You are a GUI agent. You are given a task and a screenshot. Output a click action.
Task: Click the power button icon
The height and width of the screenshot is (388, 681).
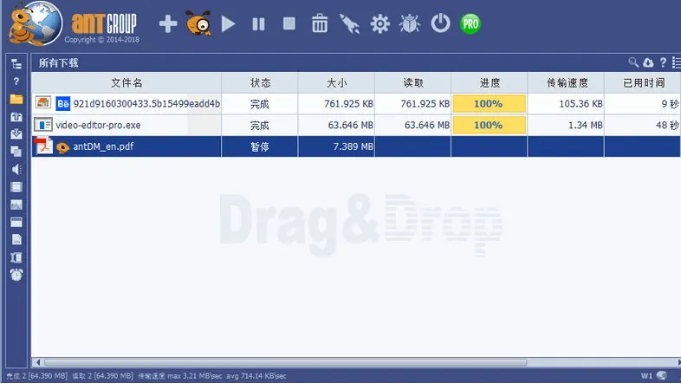[440, 23]
